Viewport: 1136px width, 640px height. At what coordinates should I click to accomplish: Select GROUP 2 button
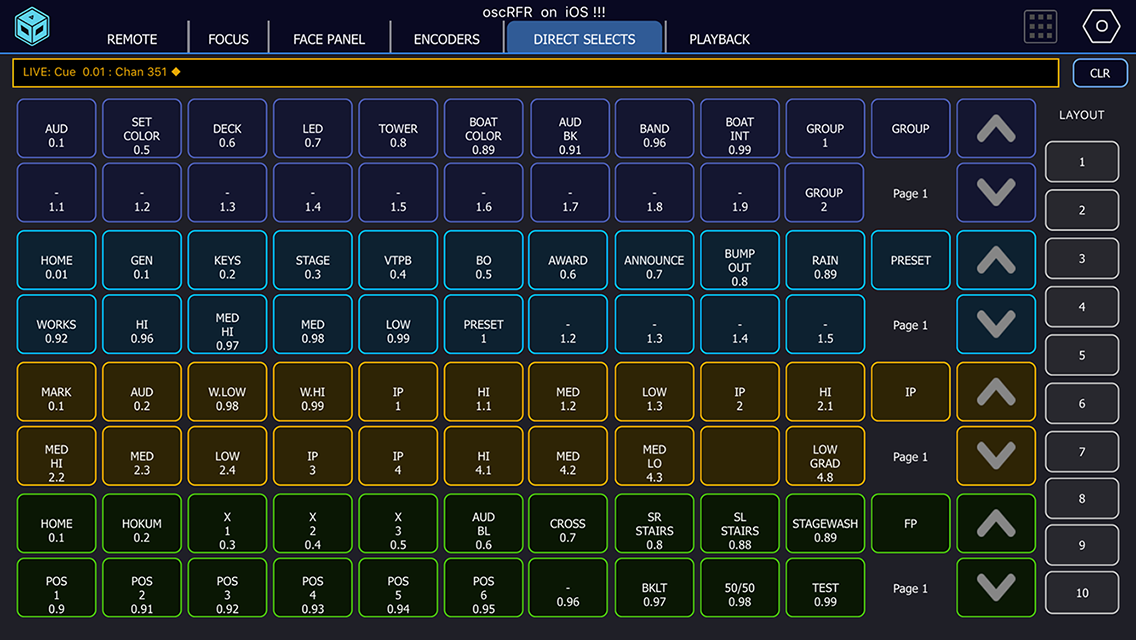click(x=824, y=192)
